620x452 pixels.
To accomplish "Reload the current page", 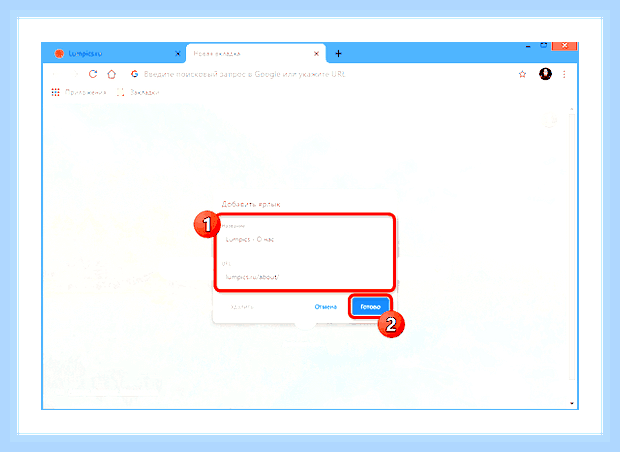I will click(93, 74).
